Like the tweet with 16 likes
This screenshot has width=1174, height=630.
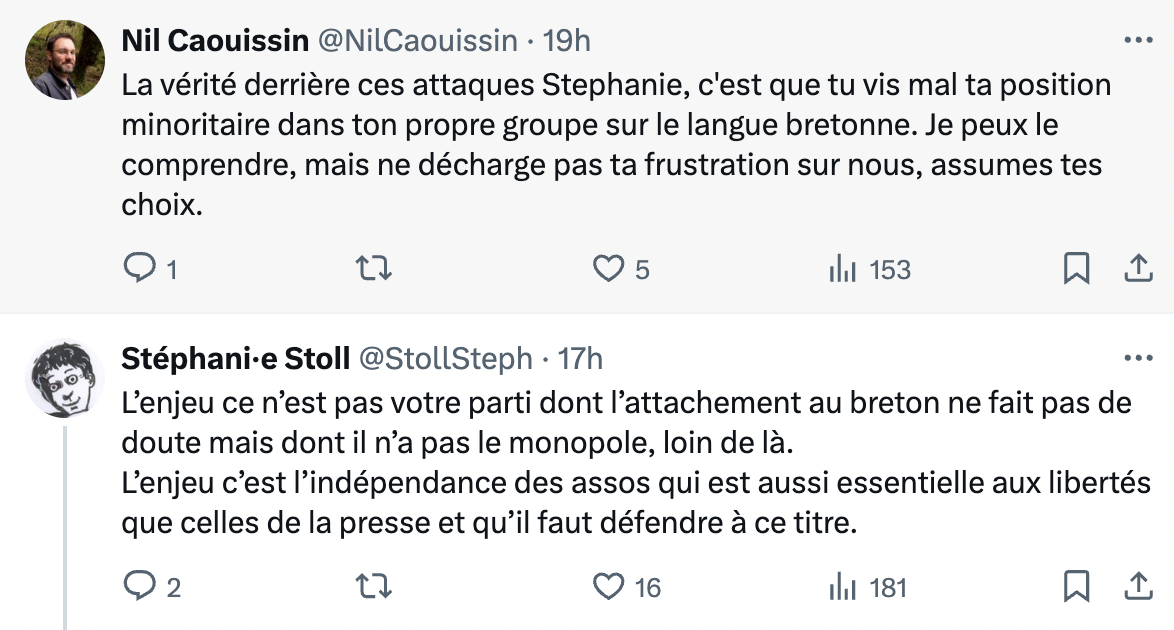[608, 586]
